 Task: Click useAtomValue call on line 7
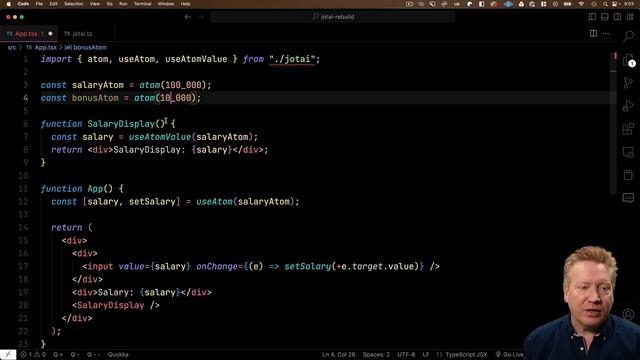160,137
